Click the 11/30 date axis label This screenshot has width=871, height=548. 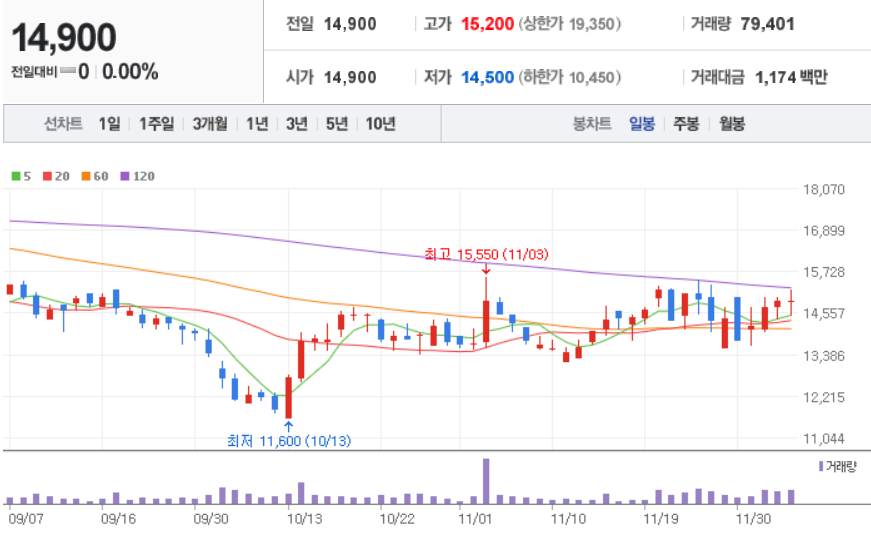753,519
